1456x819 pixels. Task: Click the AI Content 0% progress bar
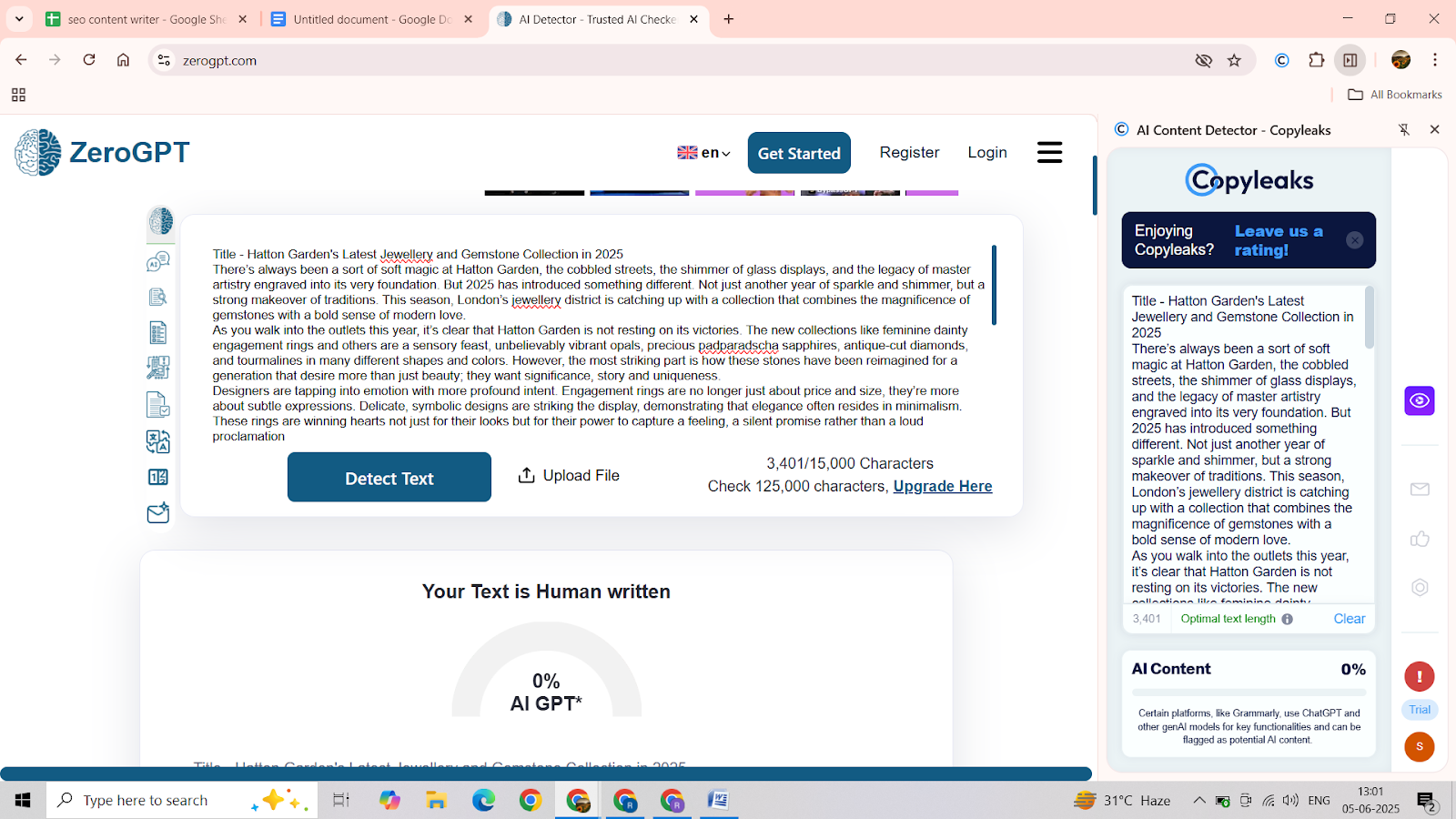1249,693
